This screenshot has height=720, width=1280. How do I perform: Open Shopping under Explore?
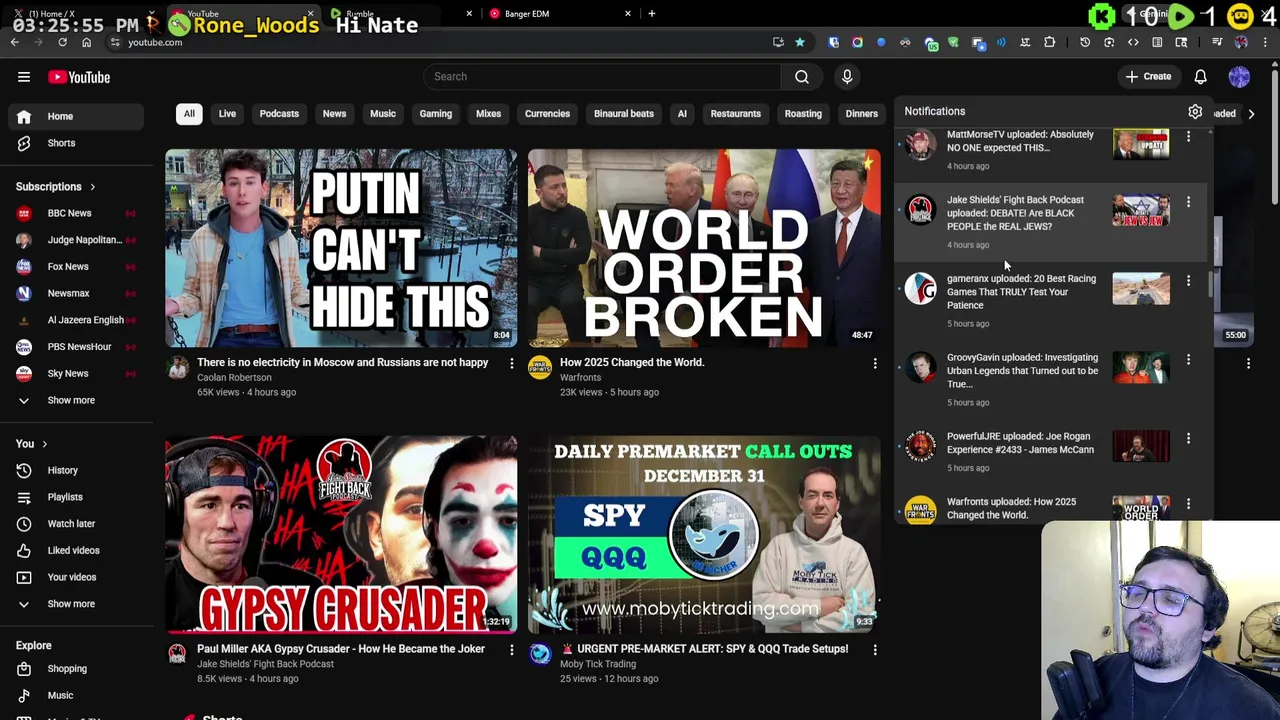(x=76, y=669)
